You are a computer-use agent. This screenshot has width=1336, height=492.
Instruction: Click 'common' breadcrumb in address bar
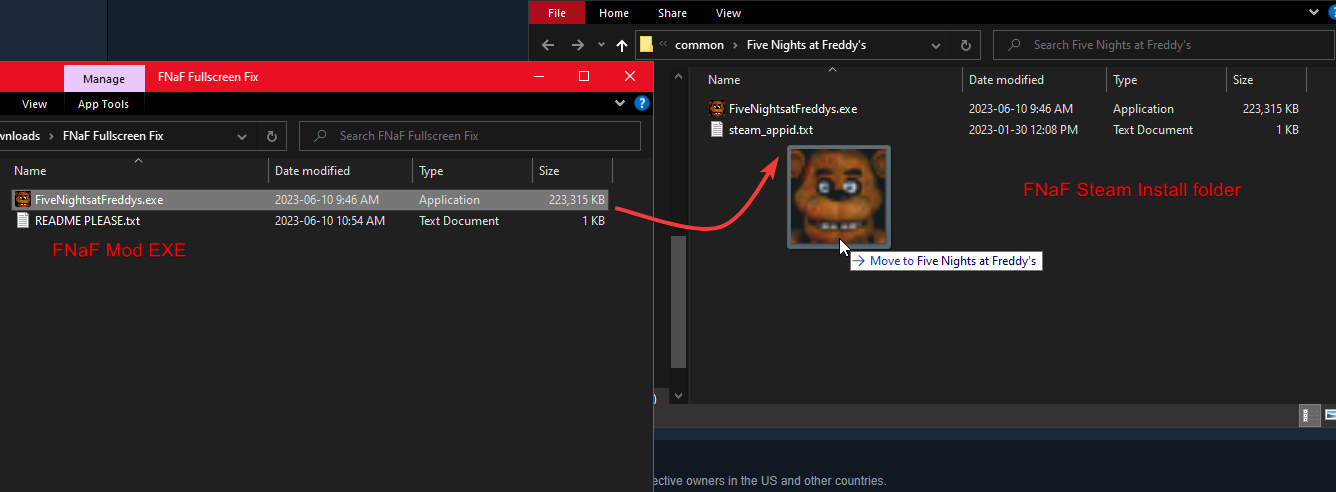click(x=699, y=45)
